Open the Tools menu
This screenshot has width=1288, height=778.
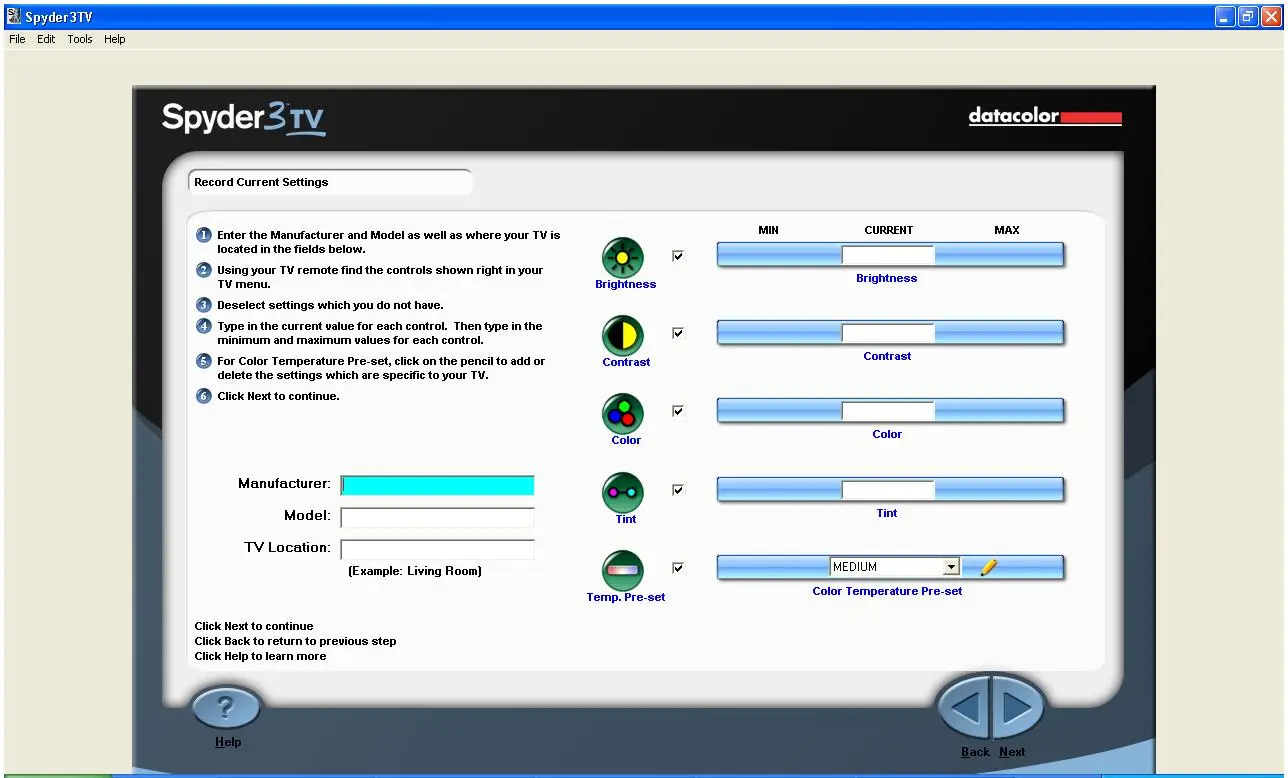tap(80, 39)
